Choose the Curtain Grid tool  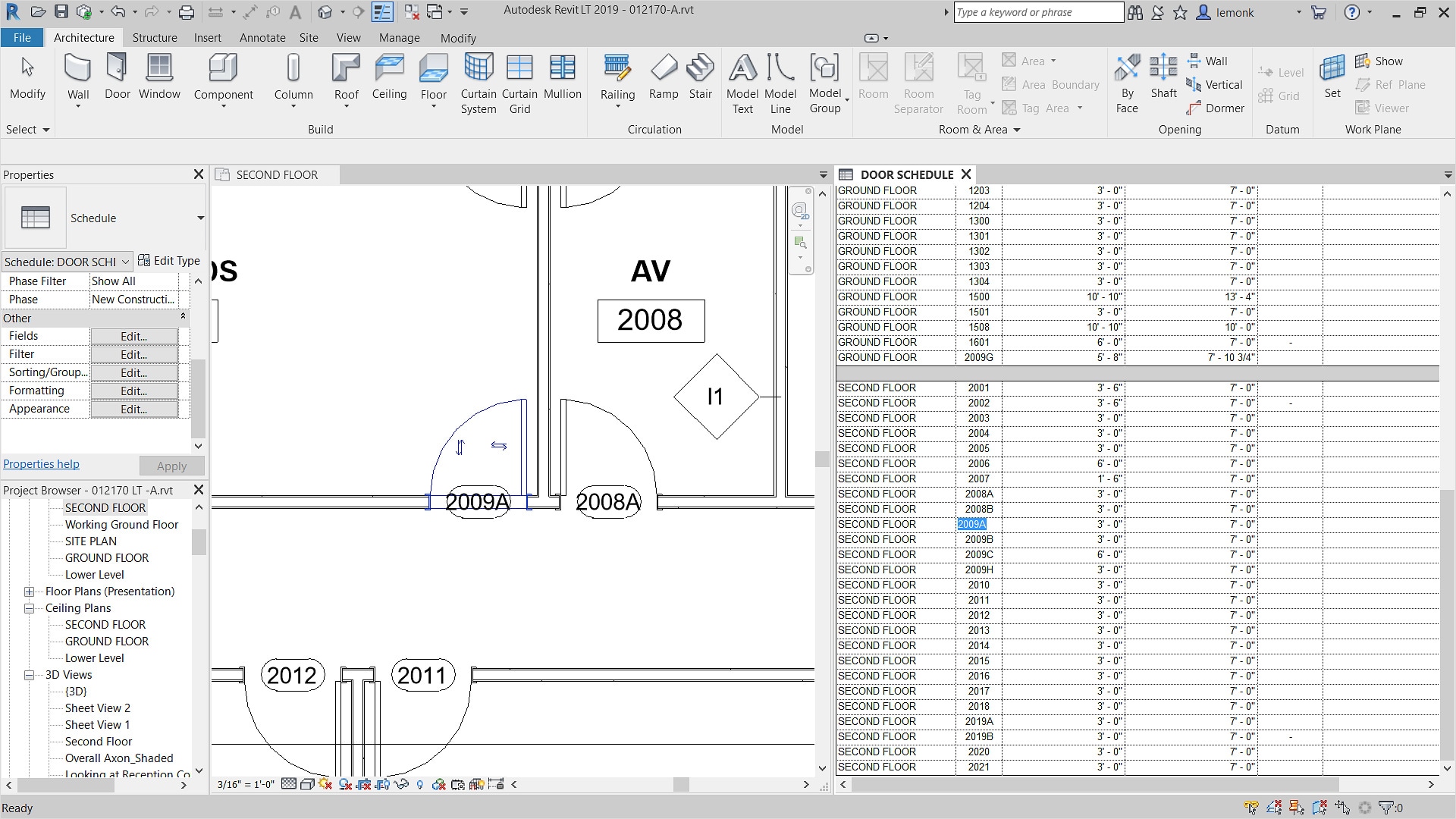tap(519, 68)
